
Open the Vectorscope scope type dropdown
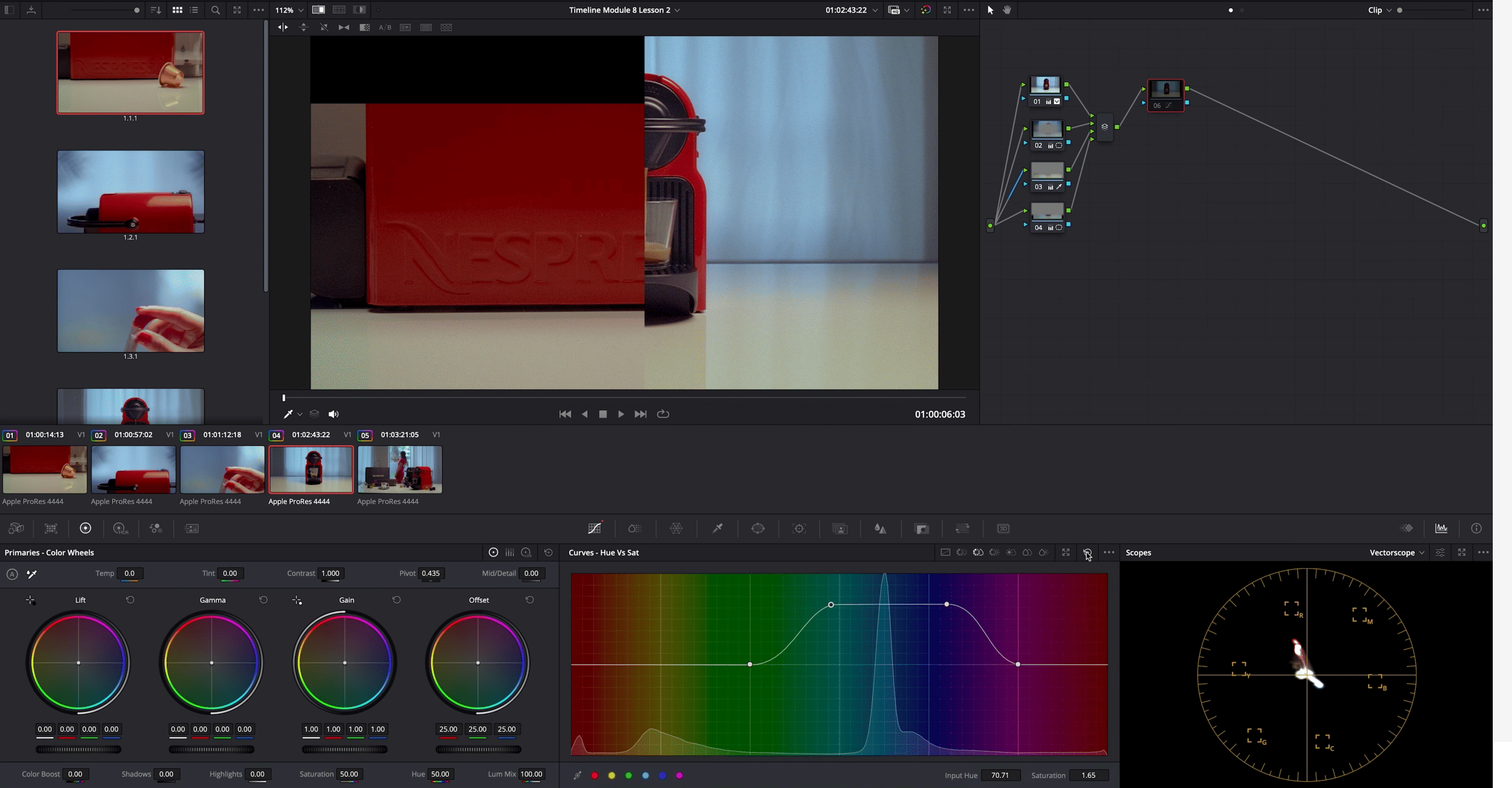[1397, 553]
